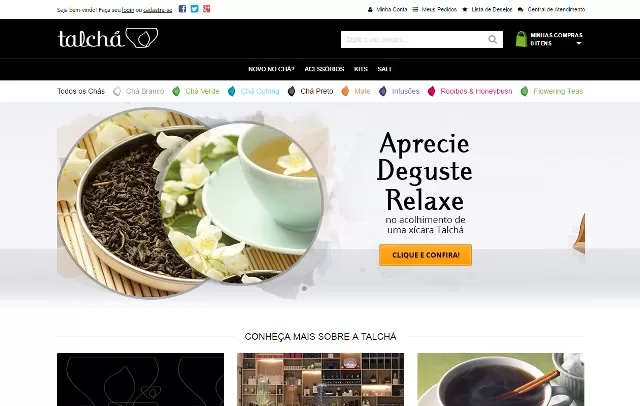Click the login link

tap(128, 10)
